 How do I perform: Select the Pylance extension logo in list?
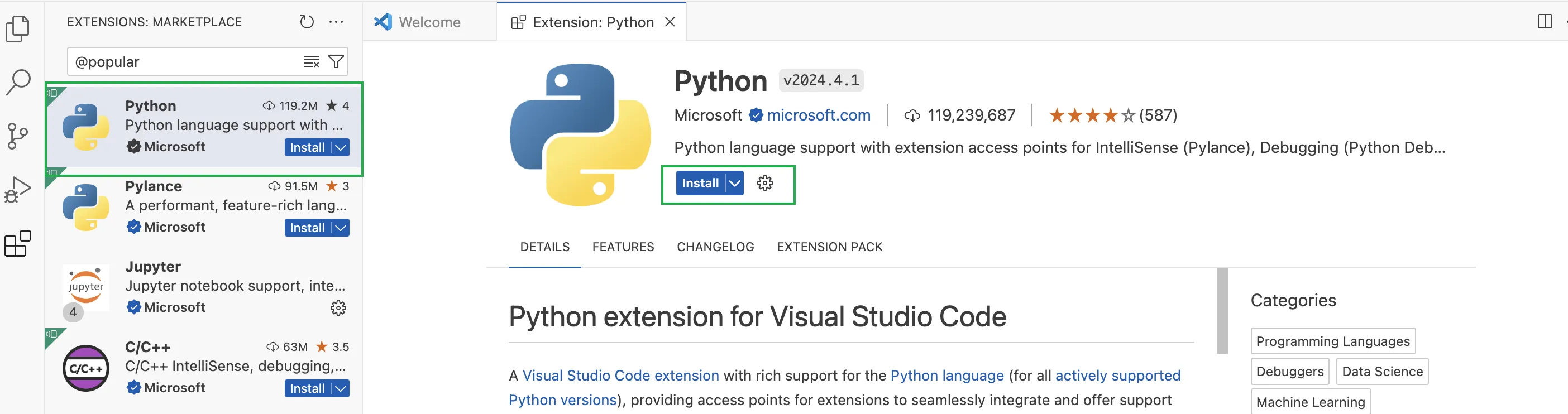click(86, 208)
